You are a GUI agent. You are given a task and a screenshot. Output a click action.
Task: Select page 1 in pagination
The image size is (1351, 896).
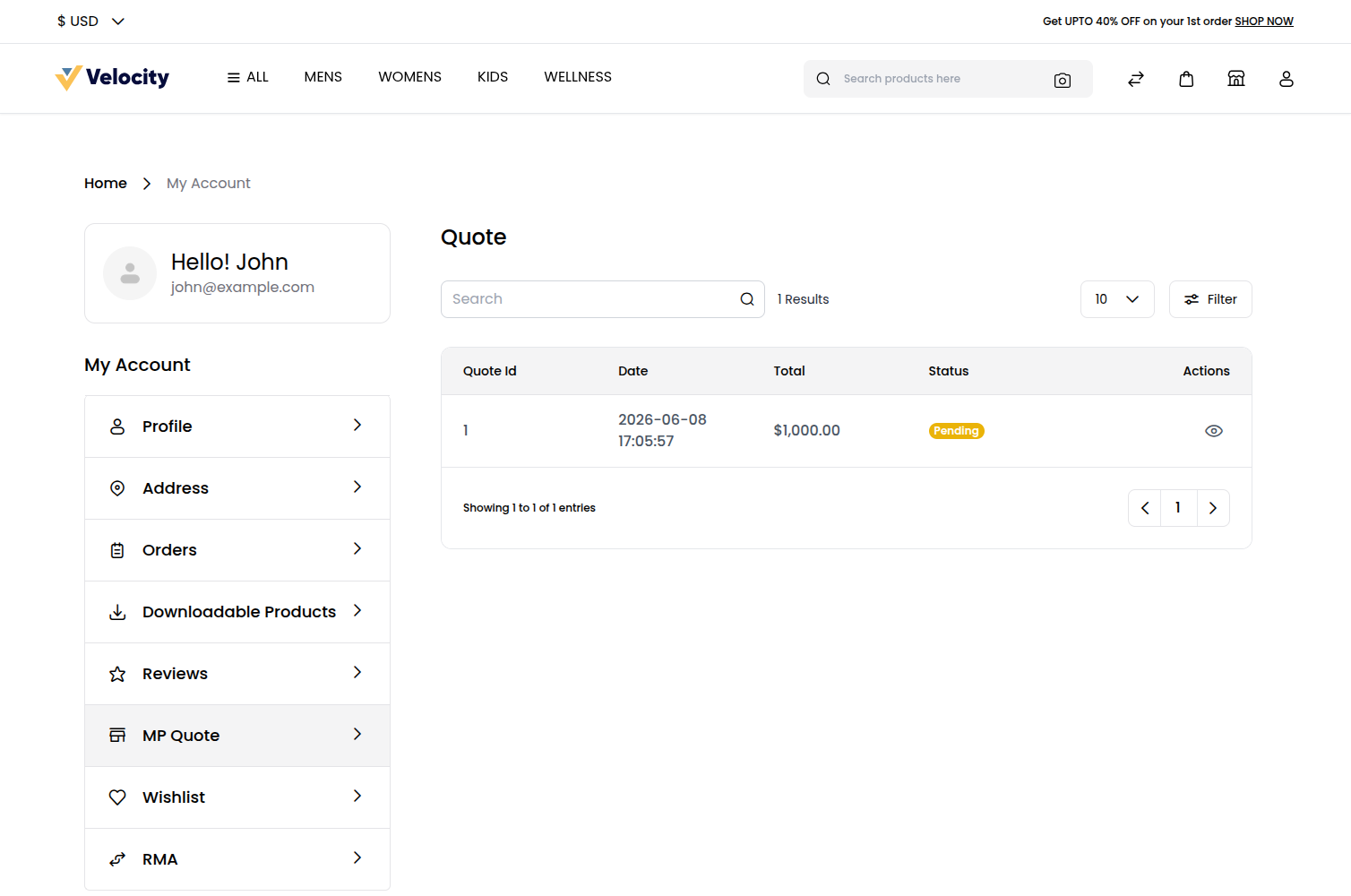1178,508
